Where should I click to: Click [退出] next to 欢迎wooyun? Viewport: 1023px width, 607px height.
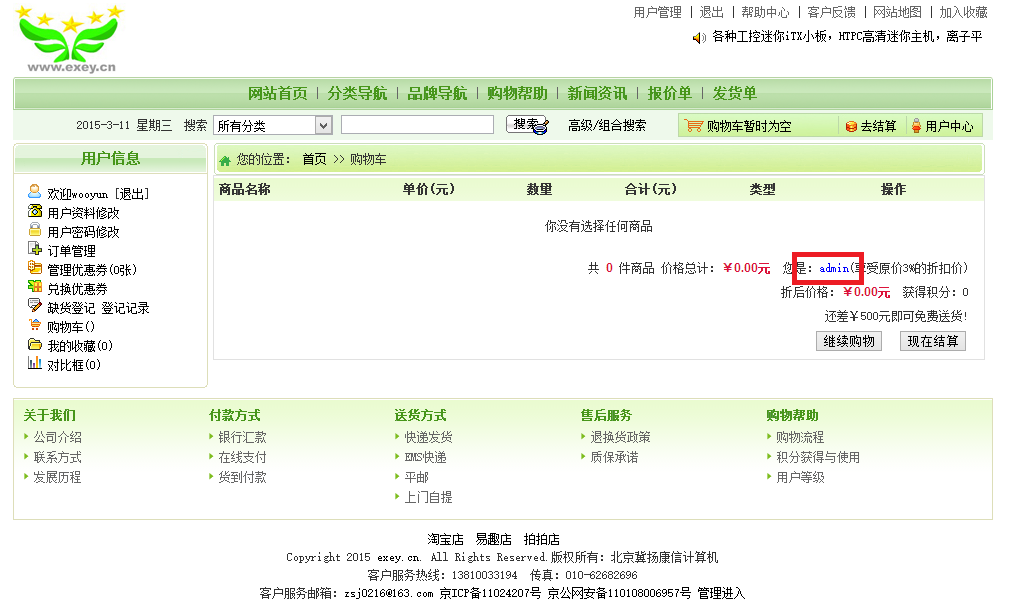[x=132, y=194]
